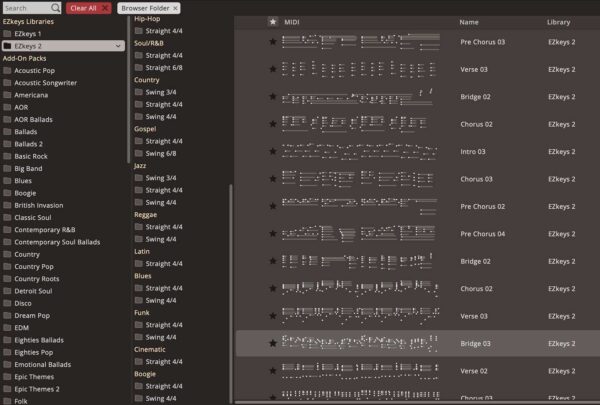This screenshot has width=600, height=405.
Task: Select Boogie Straight 4/4 folder
Action: click(158, 386)
